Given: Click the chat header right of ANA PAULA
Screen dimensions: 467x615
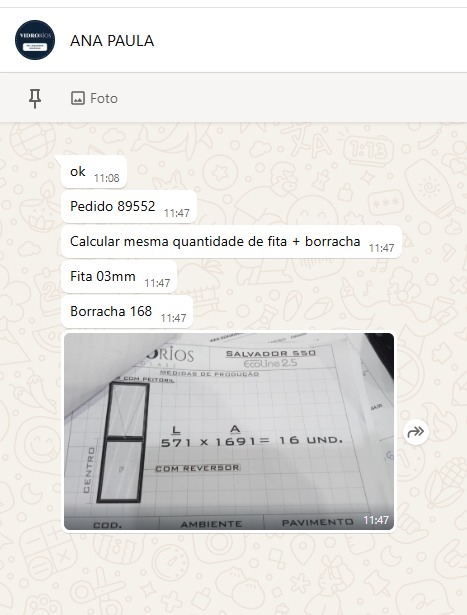Looking at the screenshot, I should click(x=310, y=40).
